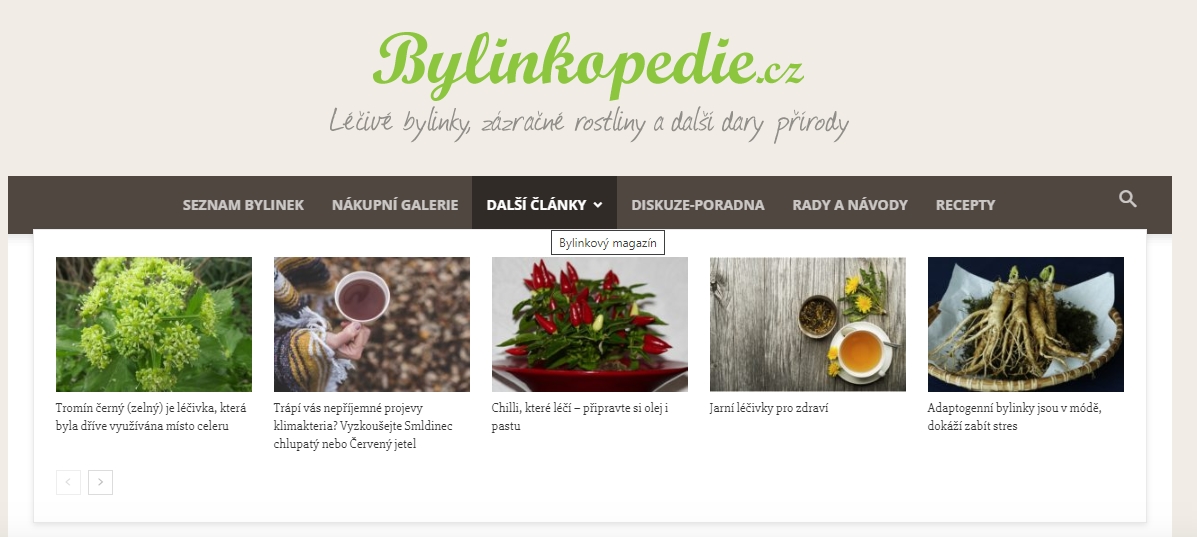Go to previous articles with left arrow
The height and width of the screenshot is (537, 1197).
click(x=68, y=482)
